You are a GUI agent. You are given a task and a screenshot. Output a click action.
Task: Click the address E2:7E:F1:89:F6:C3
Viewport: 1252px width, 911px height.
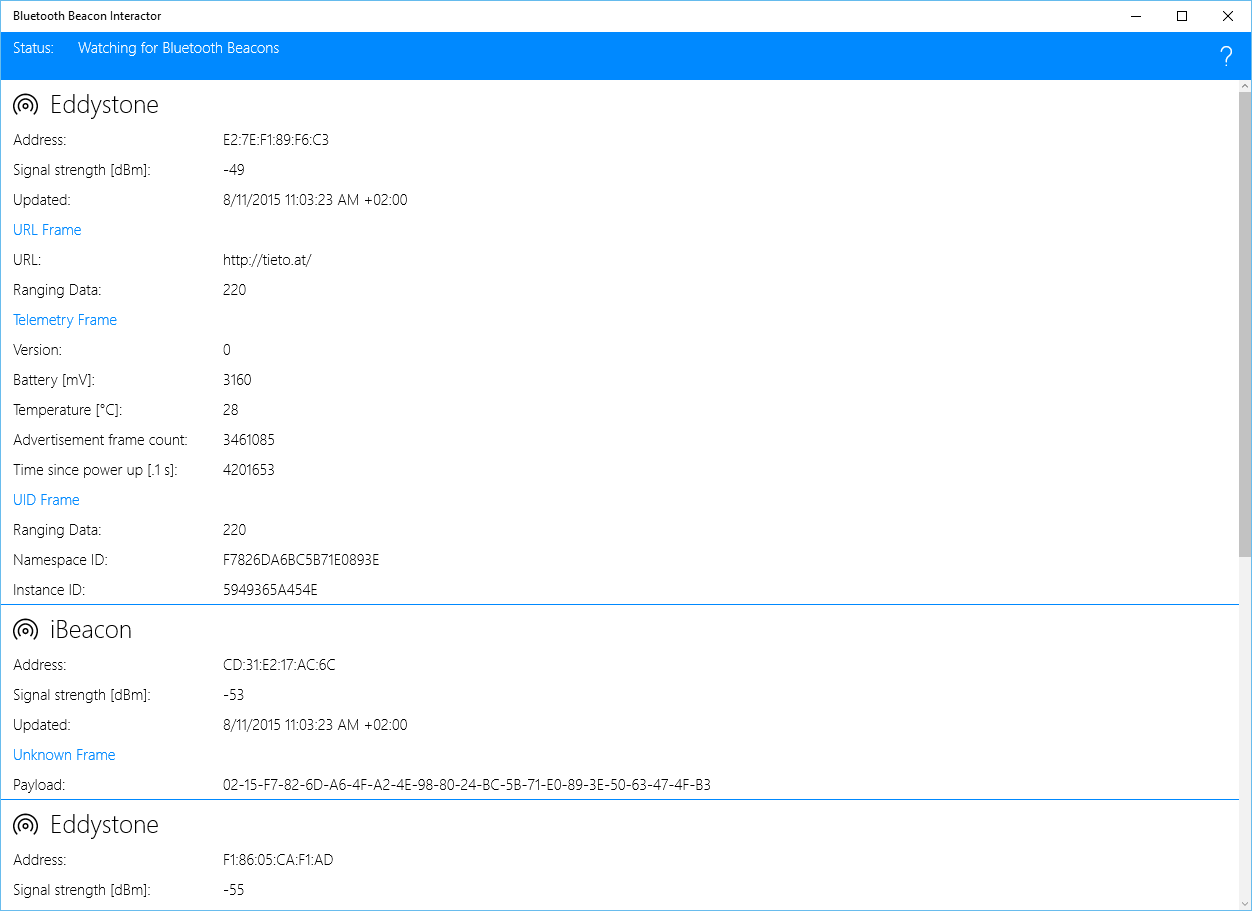click(276, 140)
